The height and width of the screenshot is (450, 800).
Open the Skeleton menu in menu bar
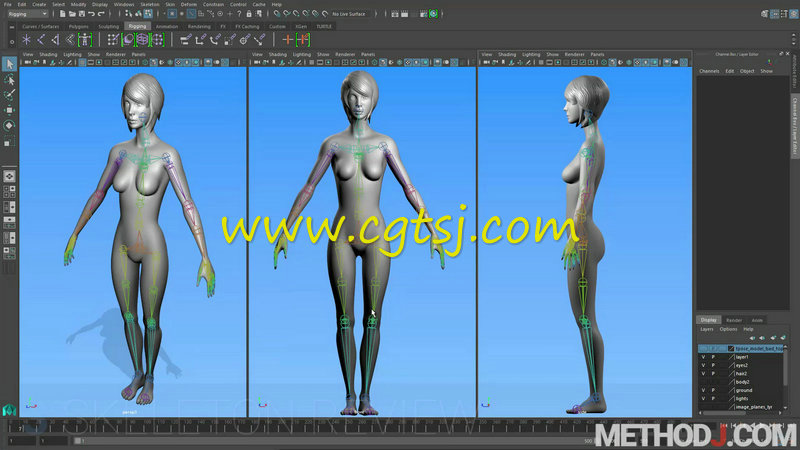149,4
